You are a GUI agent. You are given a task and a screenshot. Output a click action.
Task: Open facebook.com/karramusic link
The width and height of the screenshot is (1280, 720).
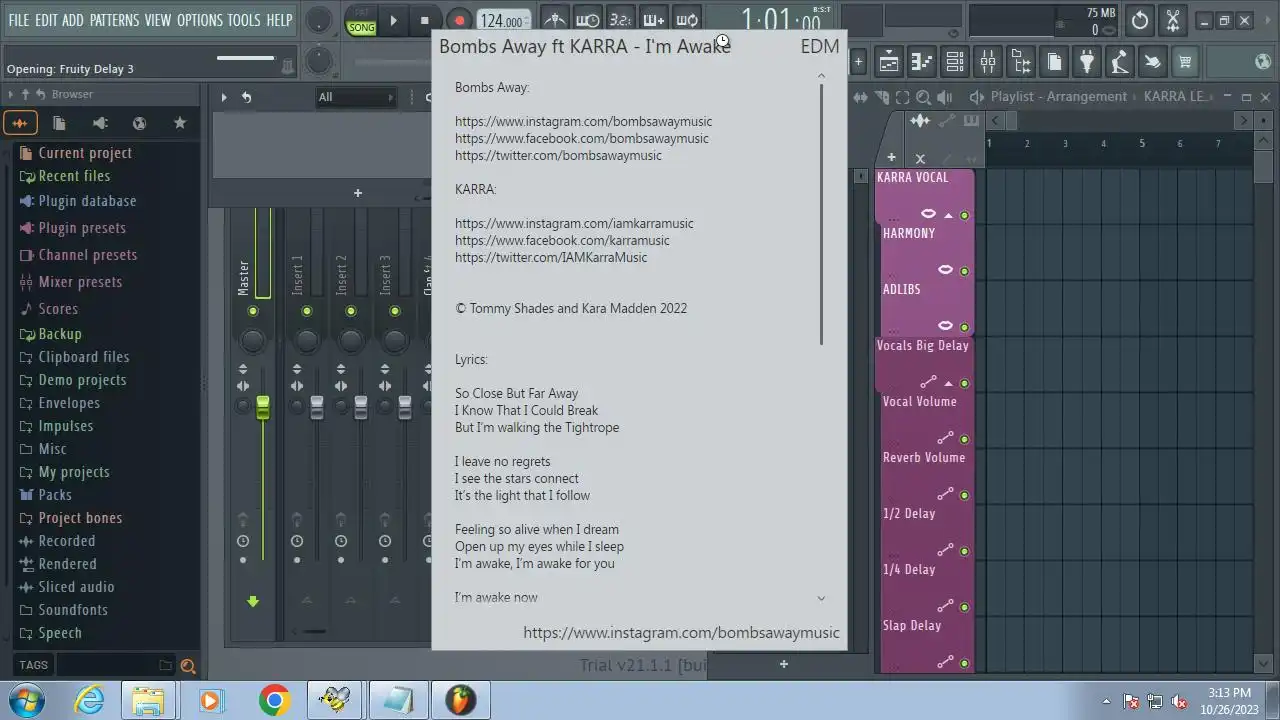point(562,241)
